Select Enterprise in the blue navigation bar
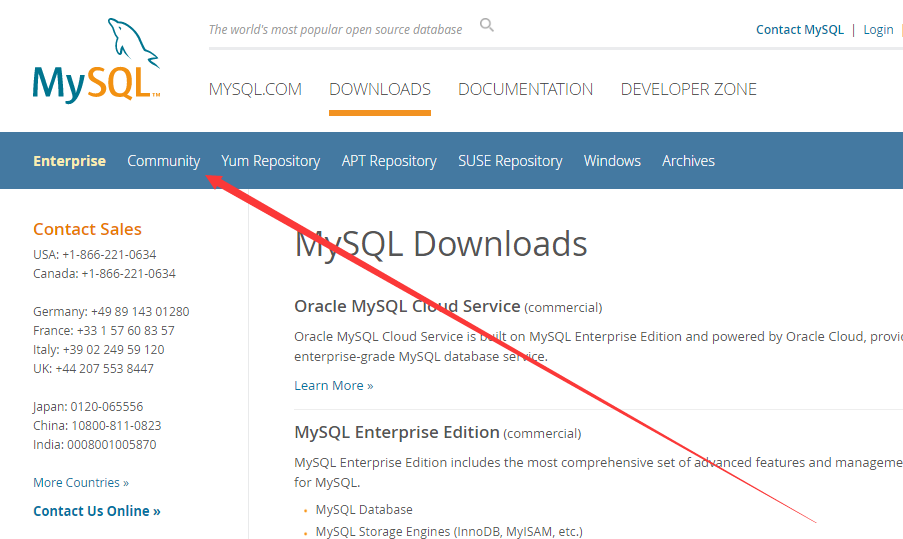The width and height of the screenshot is (903, 539). (x=69, y=161)
